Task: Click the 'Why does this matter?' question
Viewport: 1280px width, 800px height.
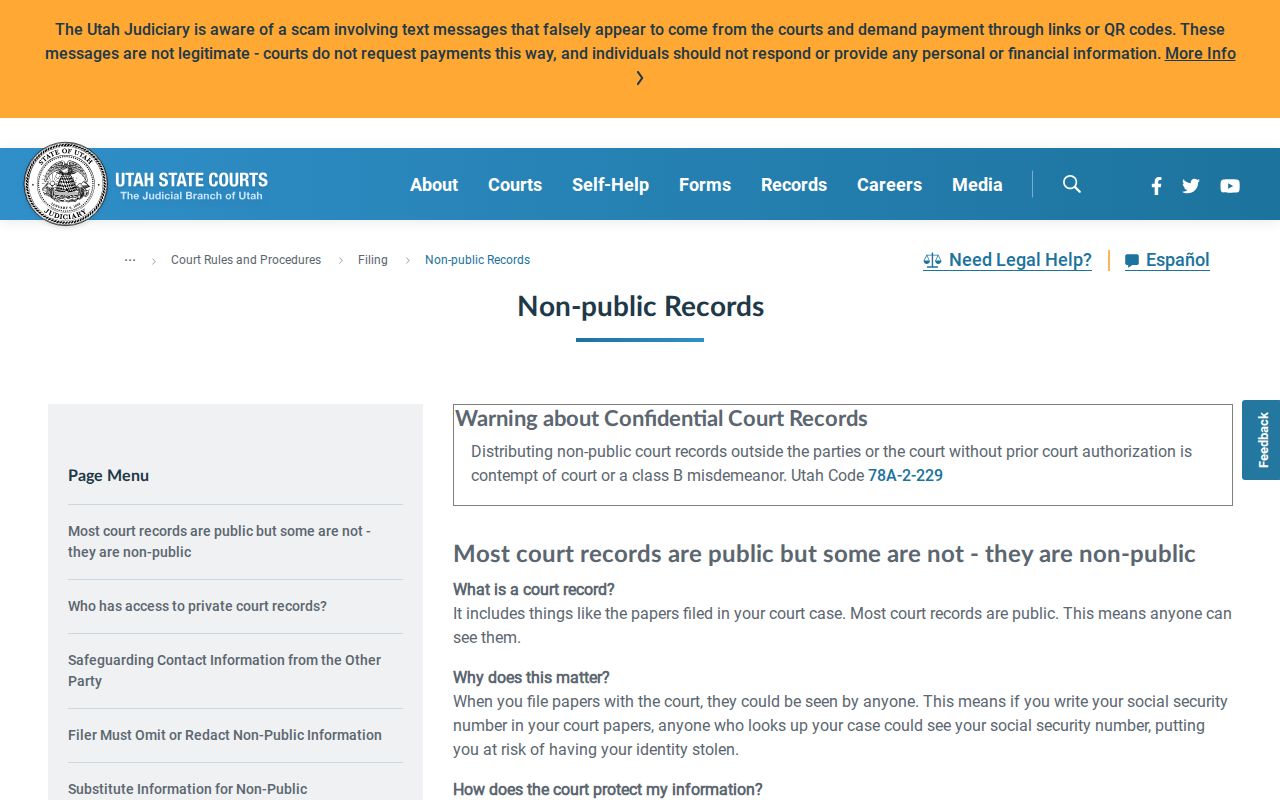Action: pyautogui.click(x=531, y=677)
